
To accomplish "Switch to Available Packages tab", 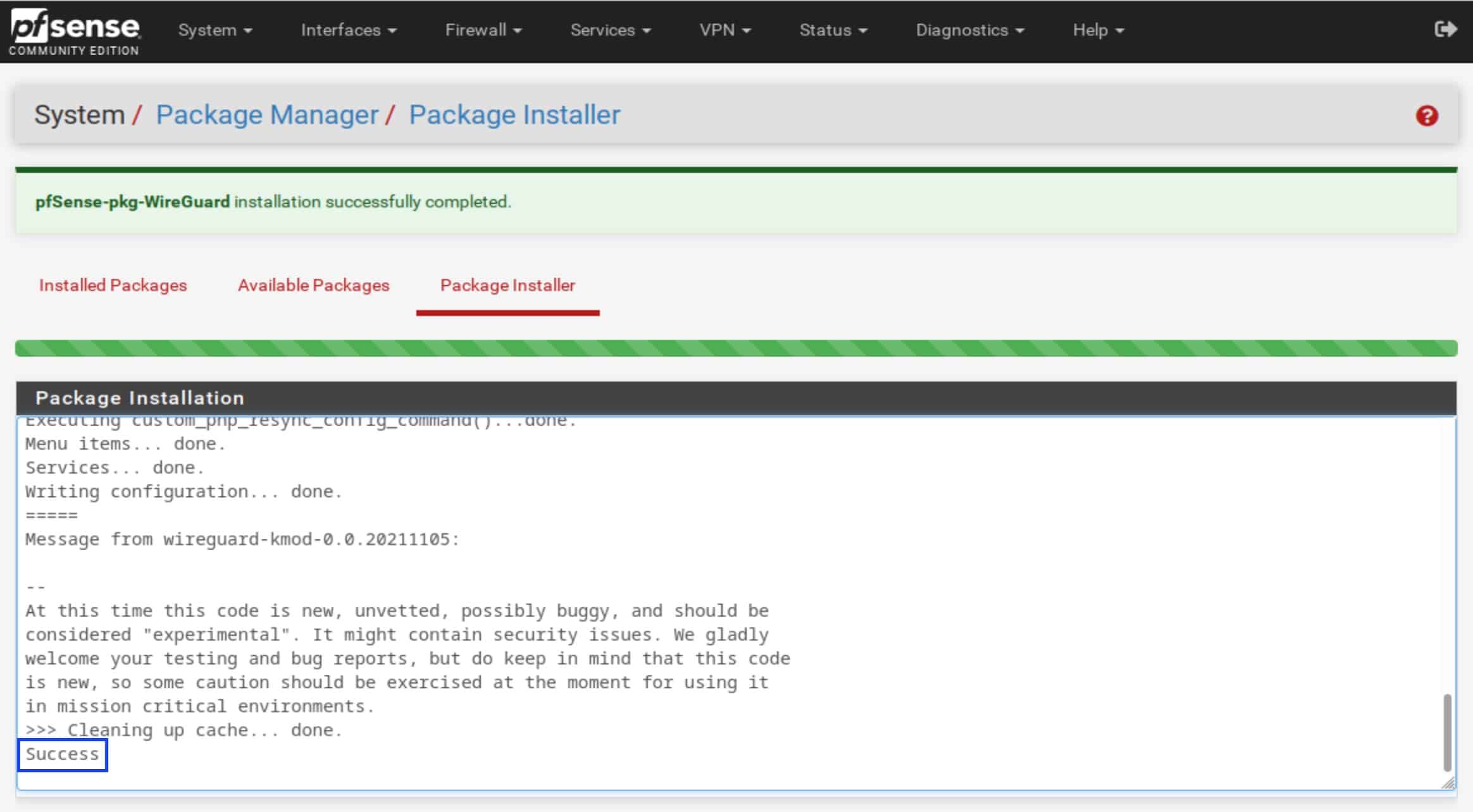I will [x=313, y=285].
